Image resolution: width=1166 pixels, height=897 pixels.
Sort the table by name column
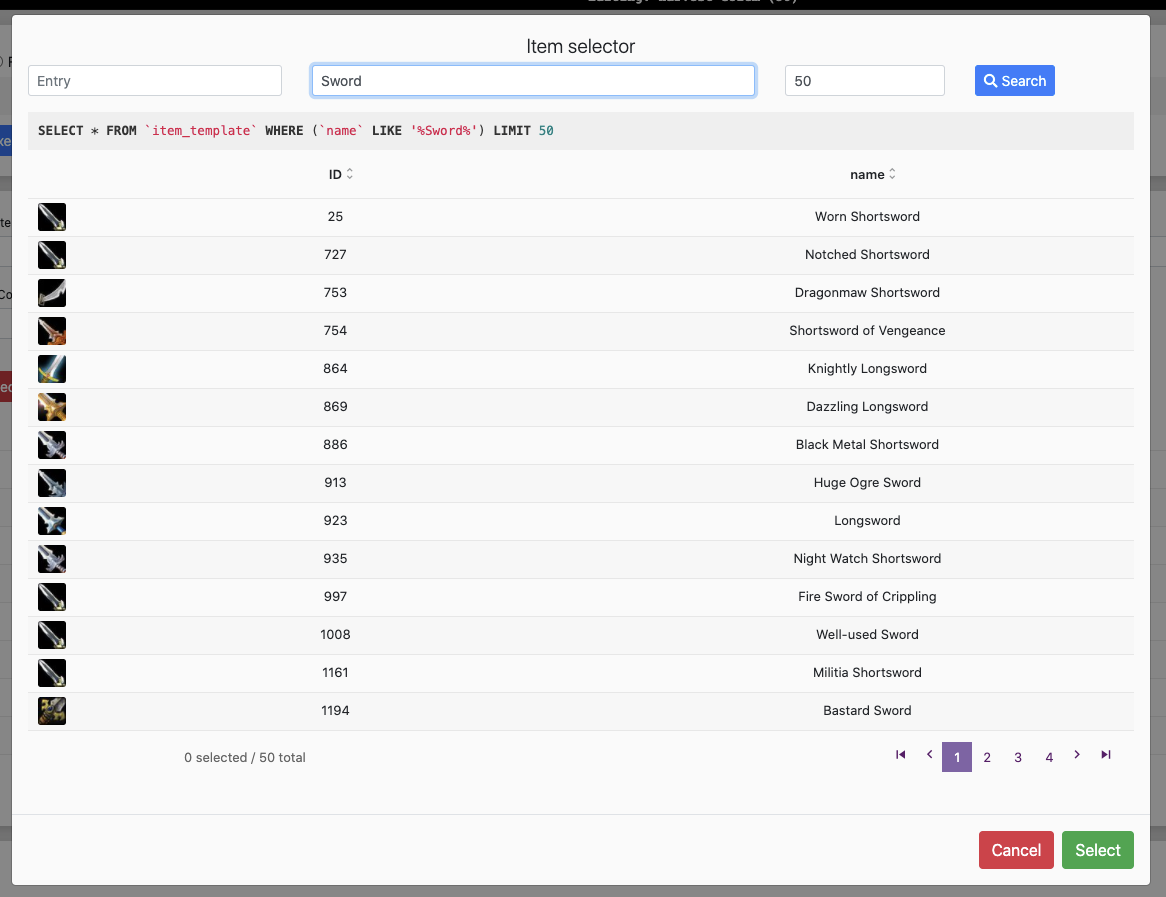coord(872,175)
